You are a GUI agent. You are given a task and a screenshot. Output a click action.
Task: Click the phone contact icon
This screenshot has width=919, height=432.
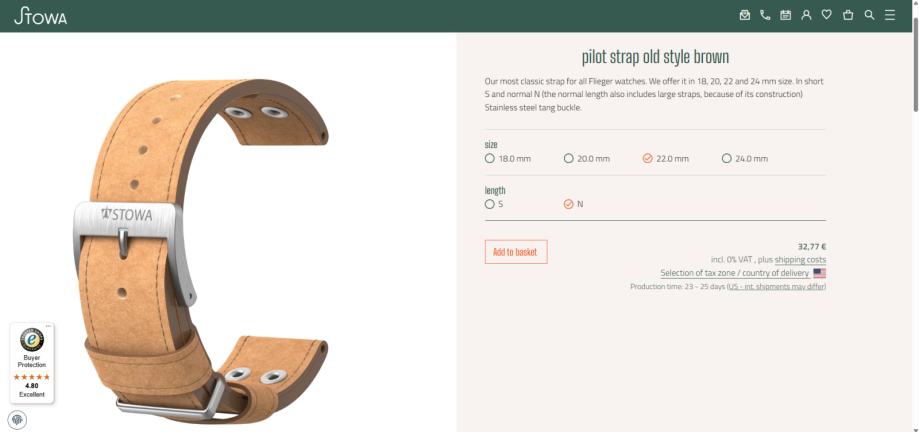(765, 15)
